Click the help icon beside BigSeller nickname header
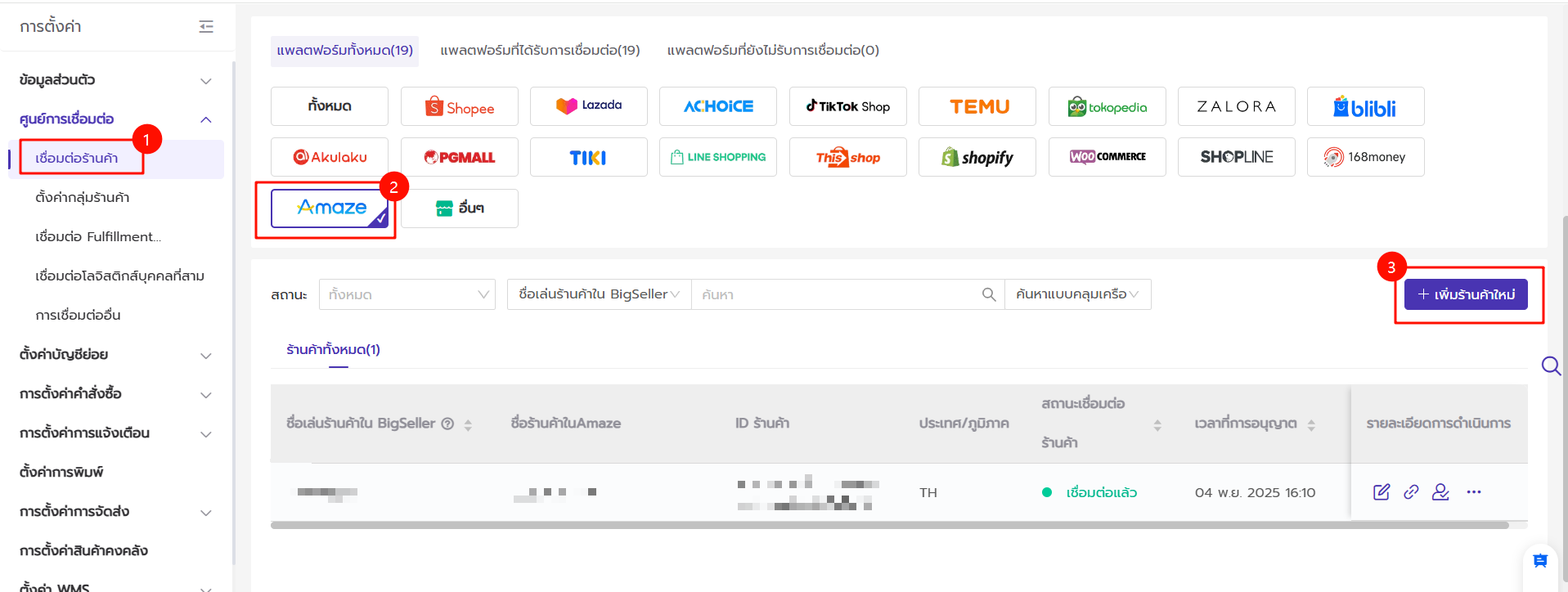The height and width of the screenshot is (592, 1568). [447, 424]
